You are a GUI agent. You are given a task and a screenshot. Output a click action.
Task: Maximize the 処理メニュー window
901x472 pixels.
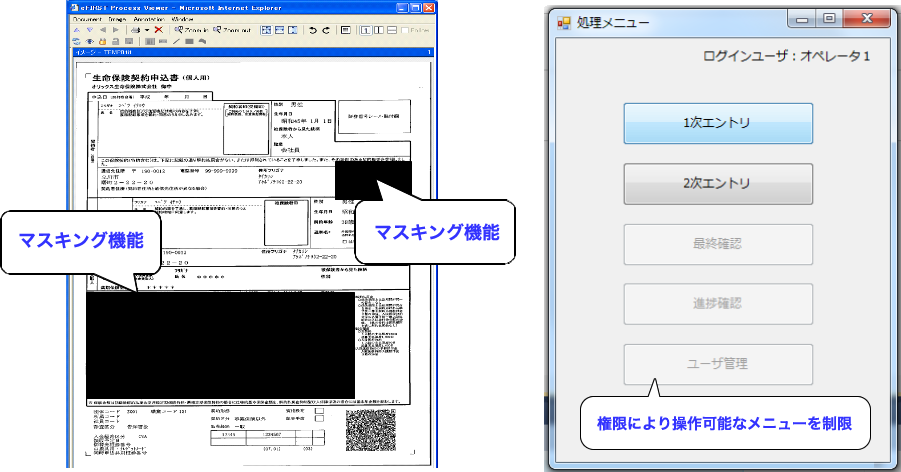pyautogui.click(x=829, y=19)
